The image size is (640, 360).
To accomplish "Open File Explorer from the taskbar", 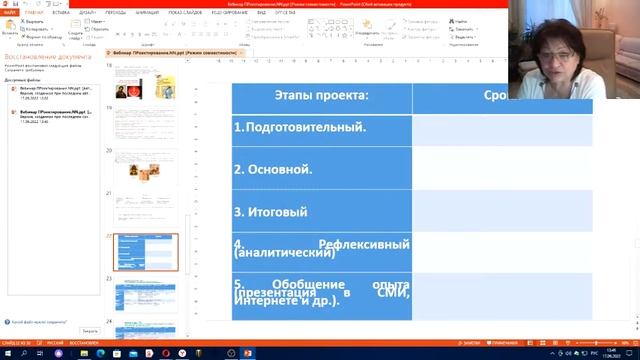I will [x=84, y=353].
